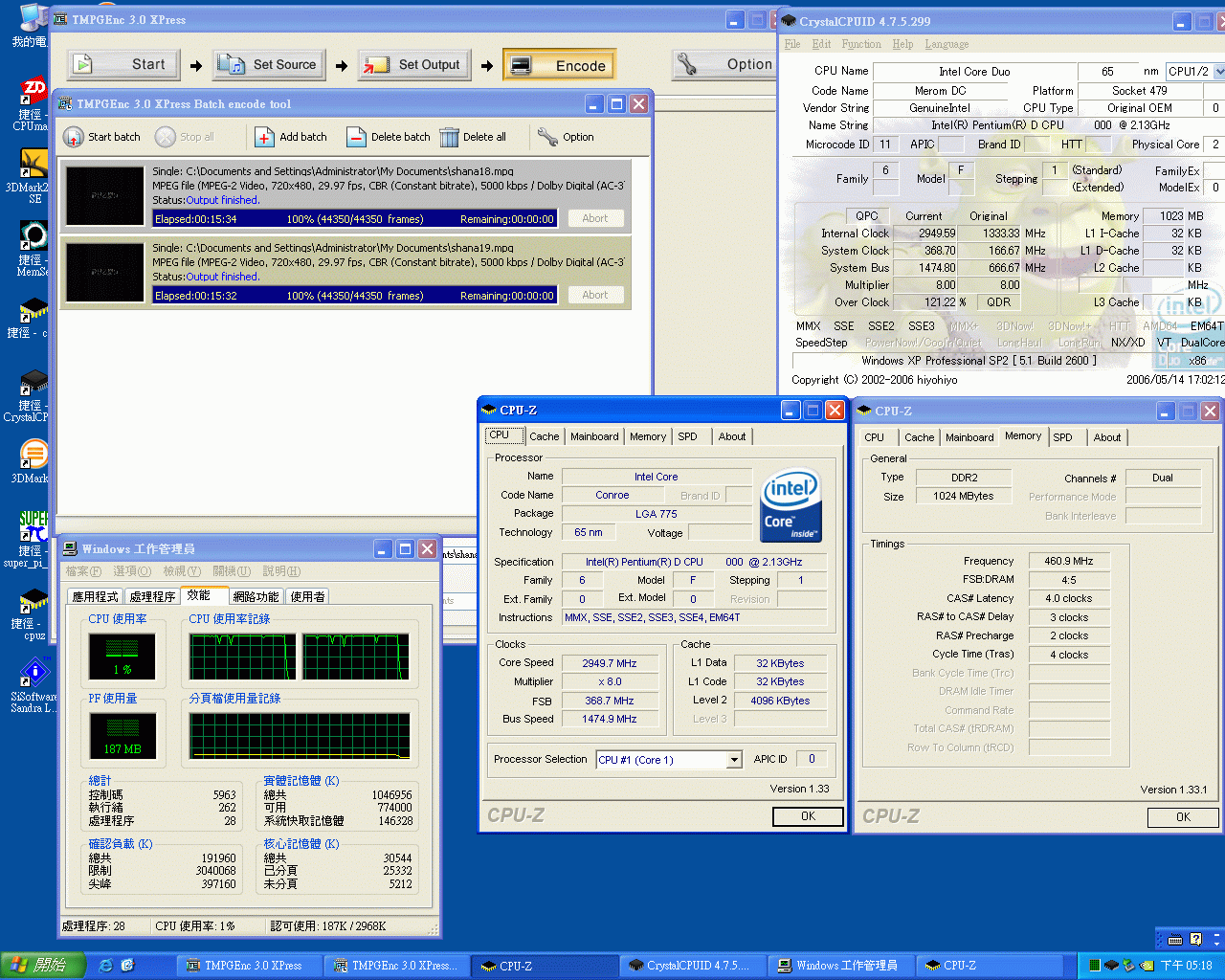Open 檢視(V) menu in Task Manager

[182, 571]
